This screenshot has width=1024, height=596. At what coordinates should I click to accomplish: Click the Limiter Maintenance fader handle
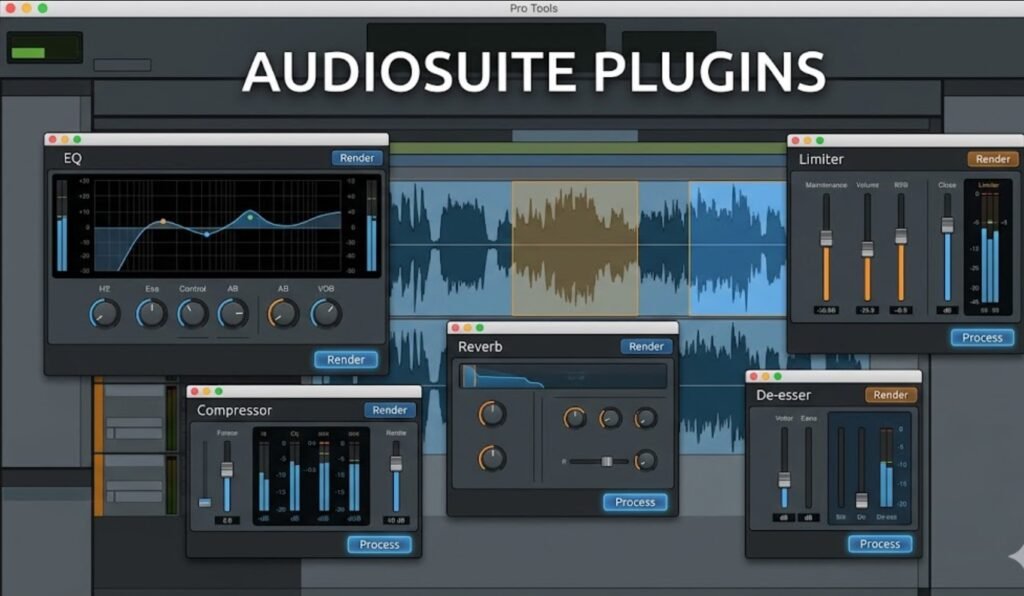(826, 238)
